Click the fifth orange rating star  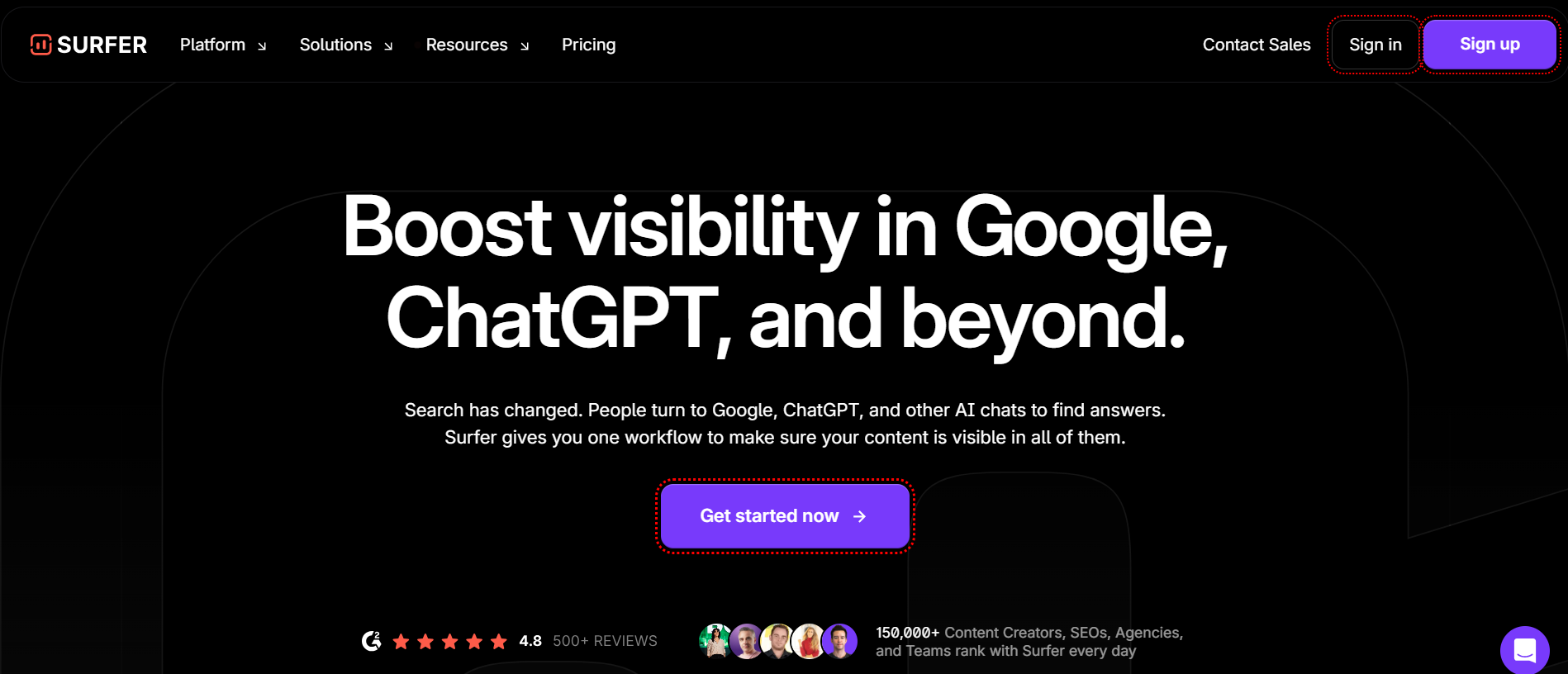click(499, 642)
